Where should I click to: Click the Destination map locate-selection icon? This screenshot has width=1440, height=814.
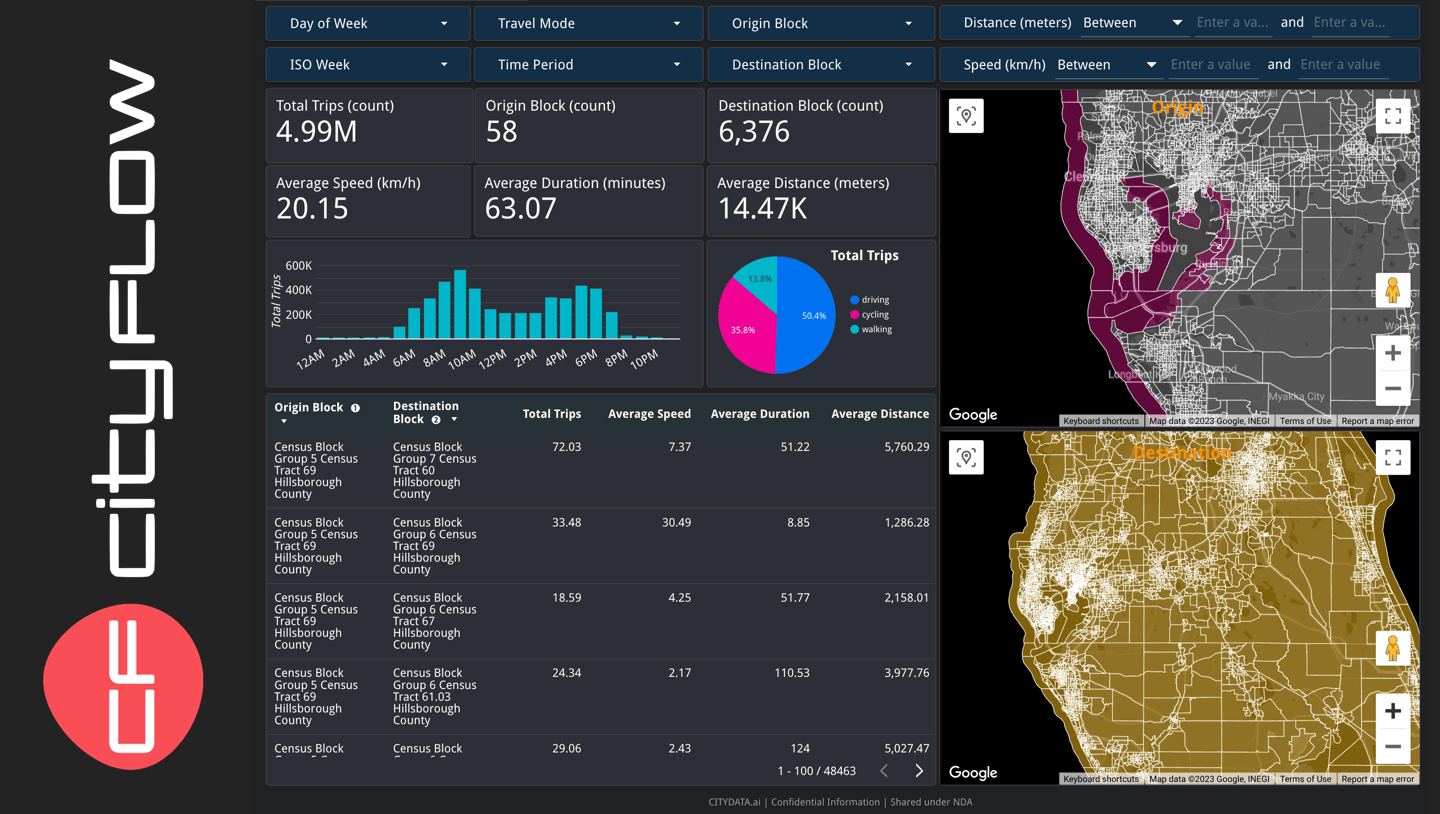pyautogui.click(x=966, y=458)
